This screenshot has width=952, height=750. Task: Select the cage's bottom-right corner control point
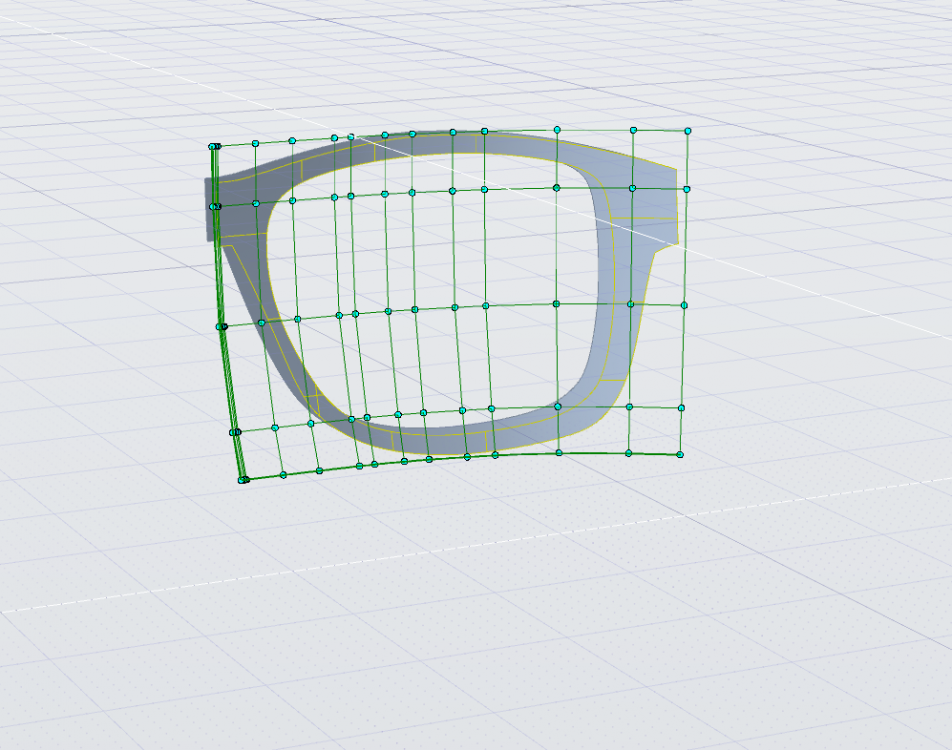tap(680, 454)
